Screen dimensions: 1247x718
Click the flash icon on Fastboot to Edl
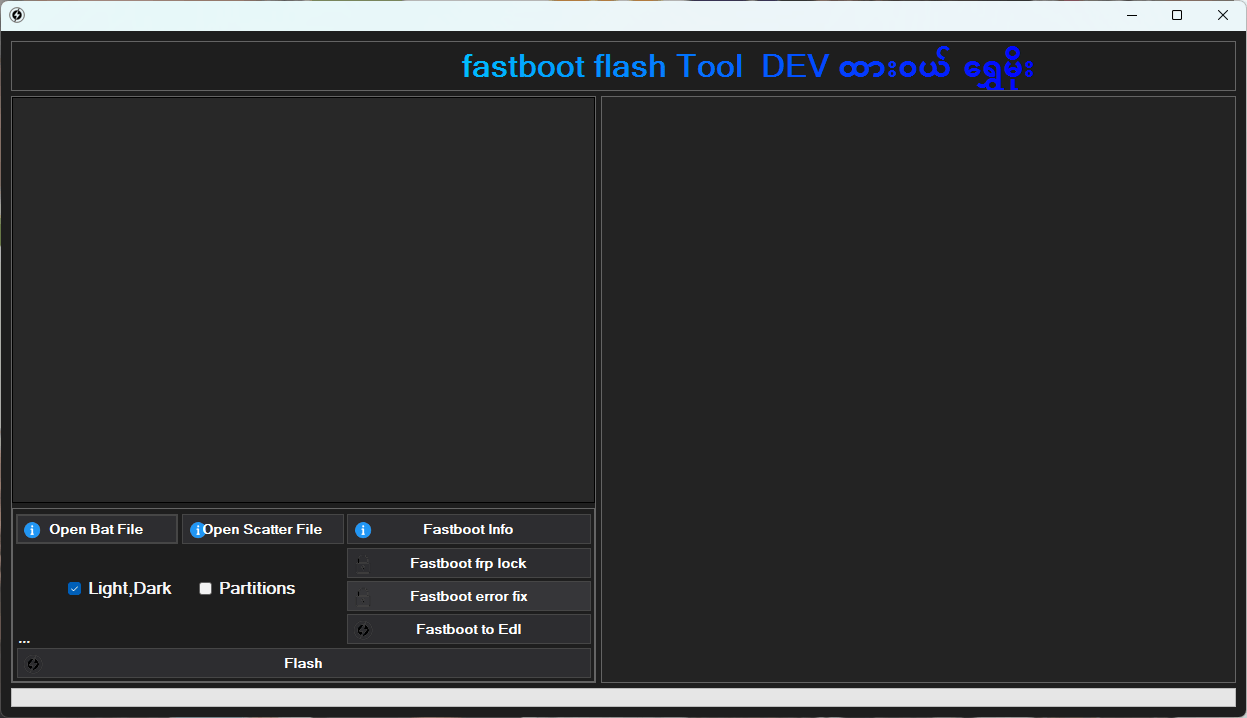pos(362,629)
